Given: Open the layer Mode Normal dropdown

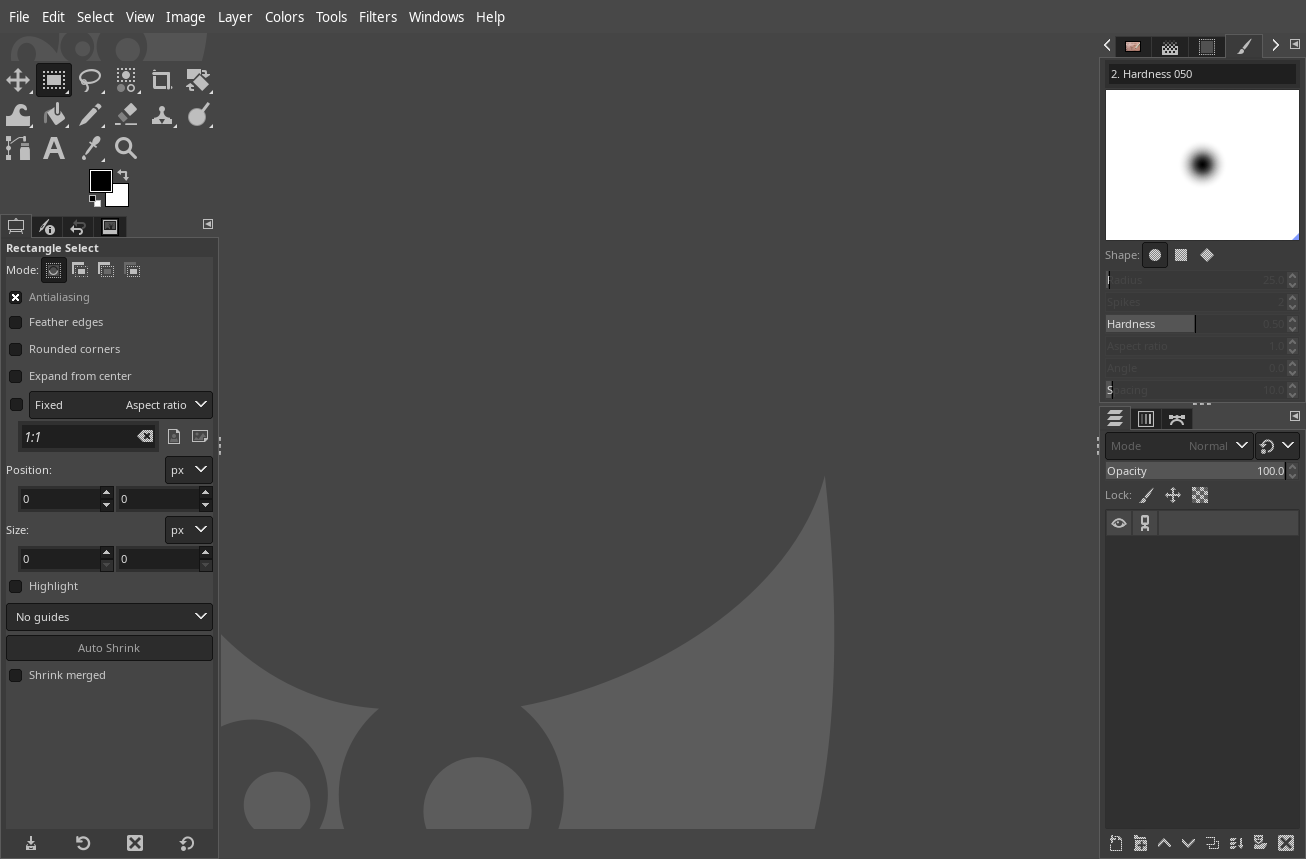Looking at the screenshot, I should coord(1178,446).
